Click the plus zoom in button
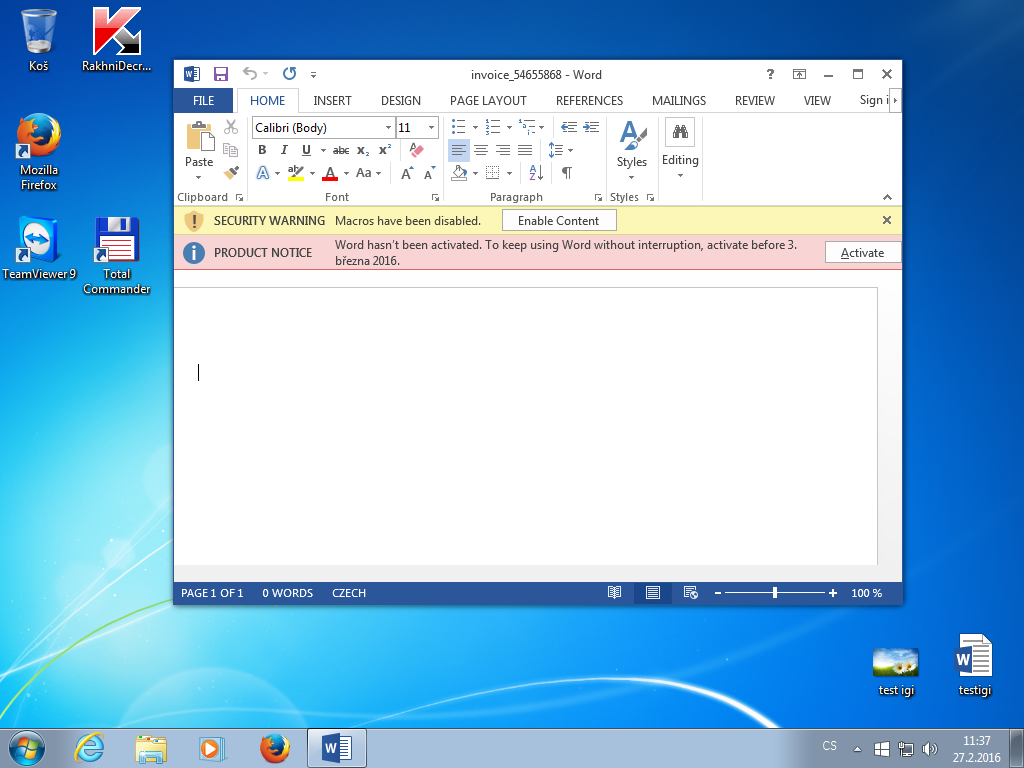The height and width of the screenshot is (768, 1024). [x=833, y=593]
